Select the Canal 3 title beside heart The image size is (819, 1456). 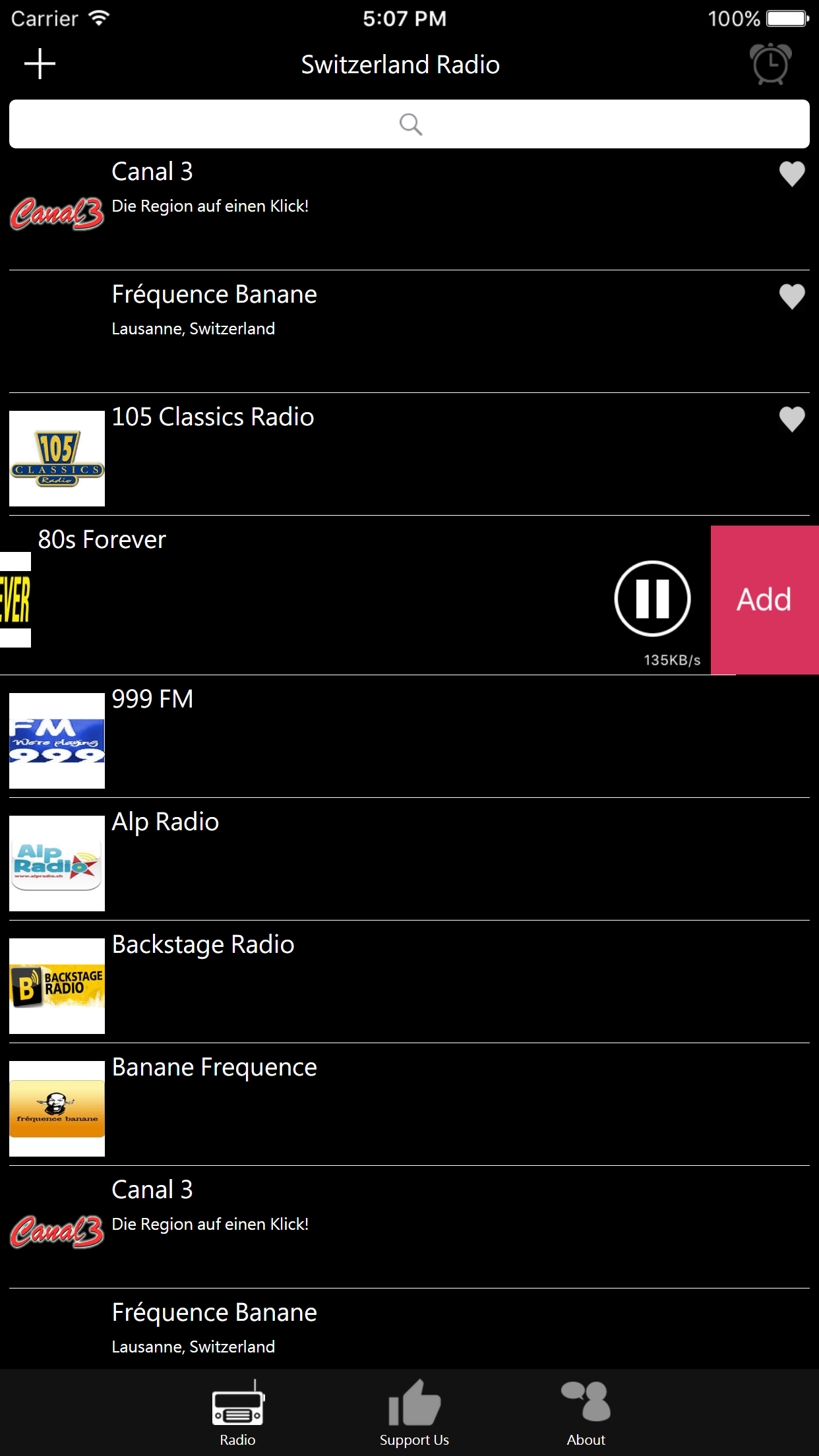152,171
